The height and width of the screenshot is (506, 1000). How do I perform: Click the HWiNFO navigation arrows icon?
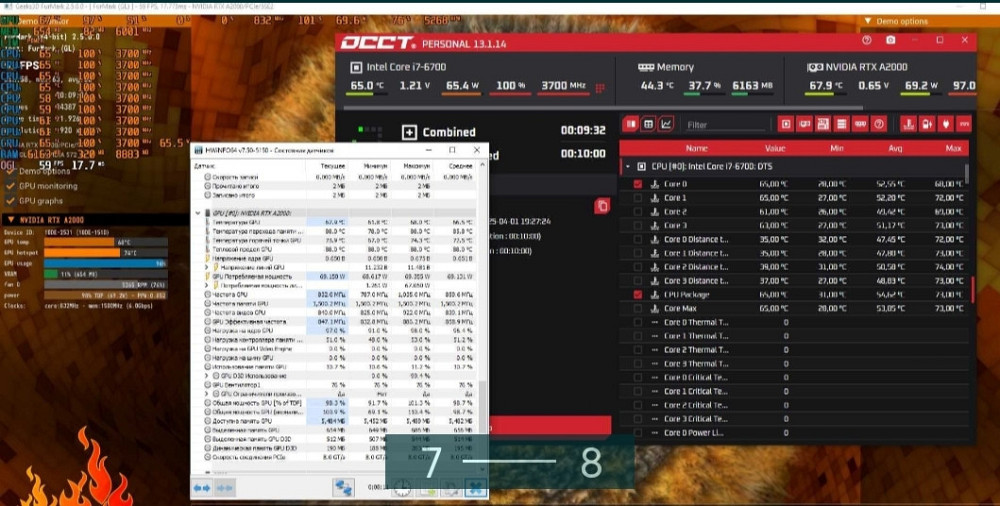point(200,487)
